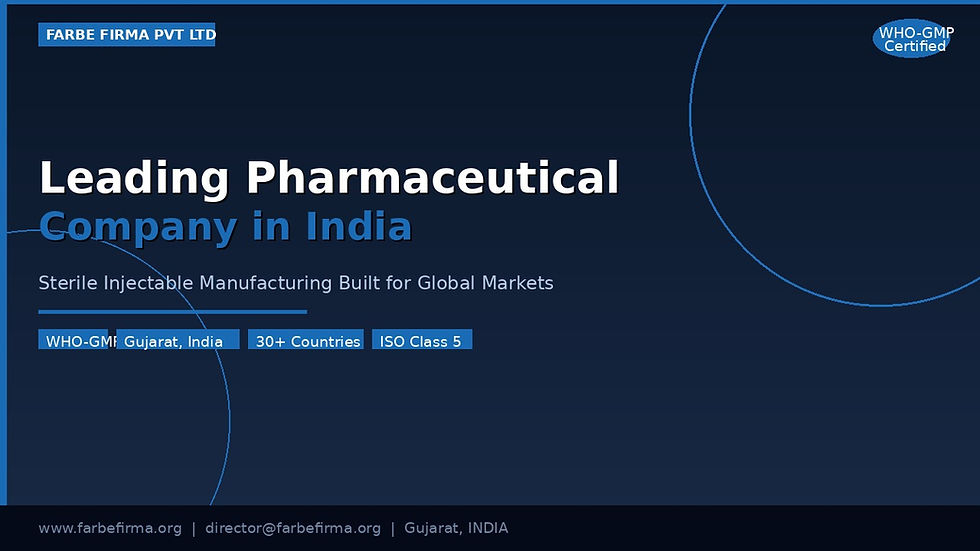Click the FARBE FIRMA PVT LTD label
Screen dimensions: 980x551
click(x=127, y=35)
